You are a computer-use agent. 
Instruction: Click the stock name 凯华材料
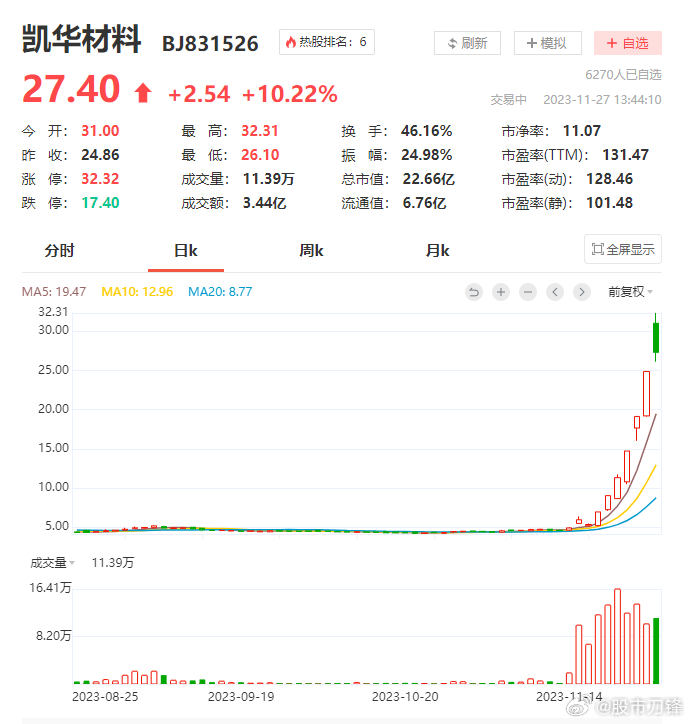[81, 40]
